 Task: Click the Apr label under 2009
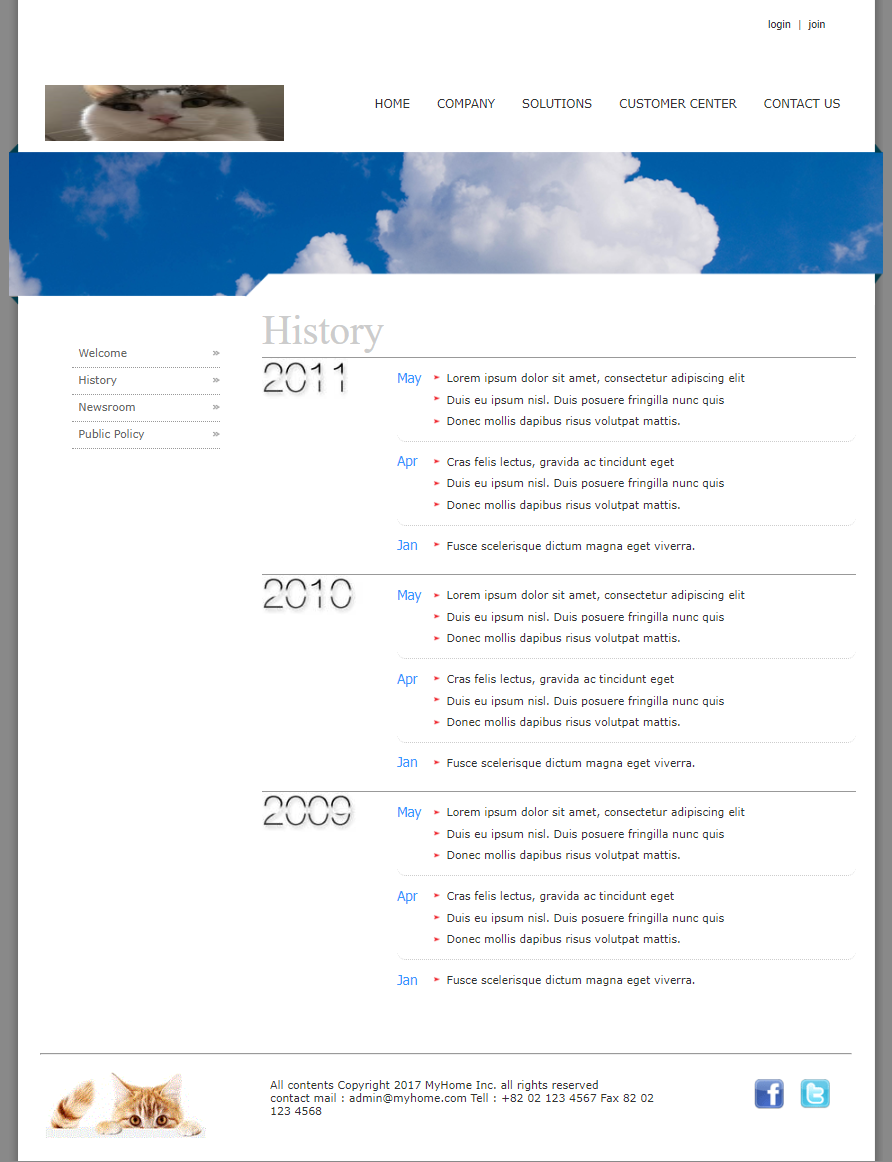point(407,897)
